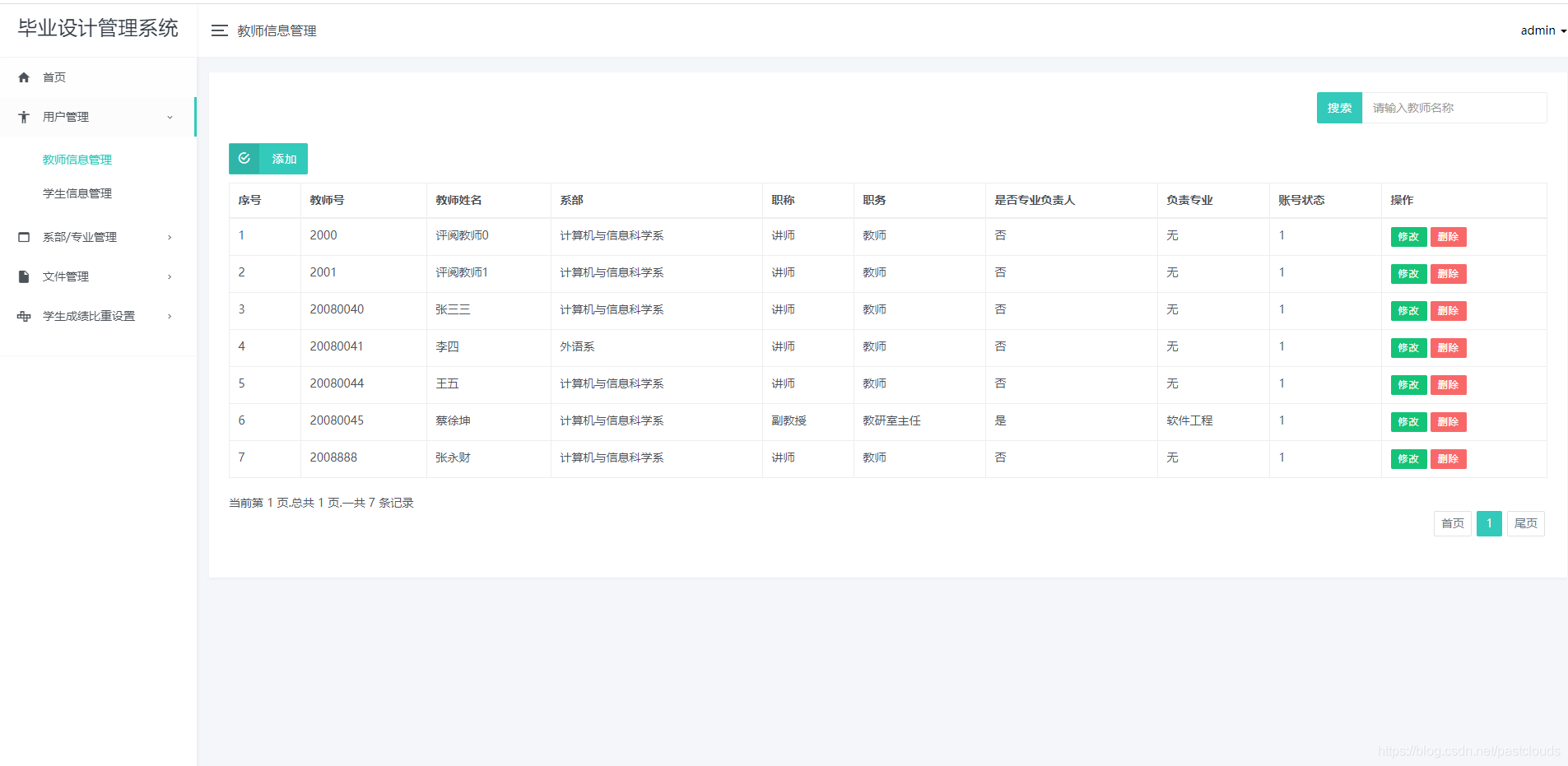1568x766 pixels.
Task: Click the file management document icon
Action: tap(24, 276)
